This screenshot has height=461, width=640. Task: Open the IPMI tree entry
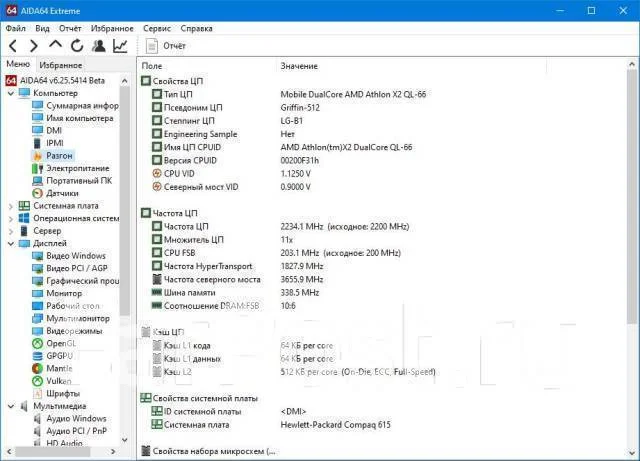tap(48, 143)
